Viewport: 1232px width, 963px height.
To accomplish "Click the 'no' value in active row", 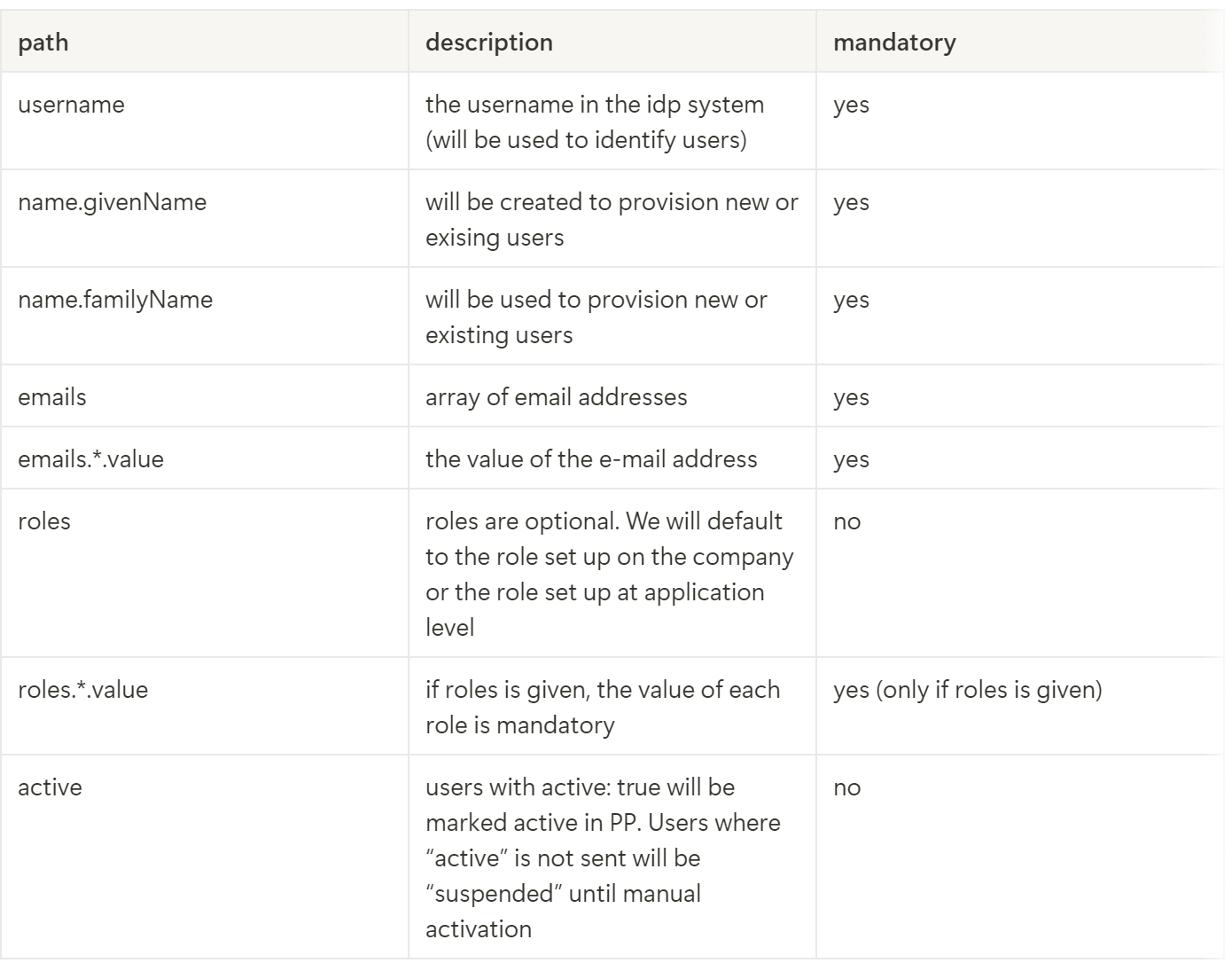I will tap(847, 787).
